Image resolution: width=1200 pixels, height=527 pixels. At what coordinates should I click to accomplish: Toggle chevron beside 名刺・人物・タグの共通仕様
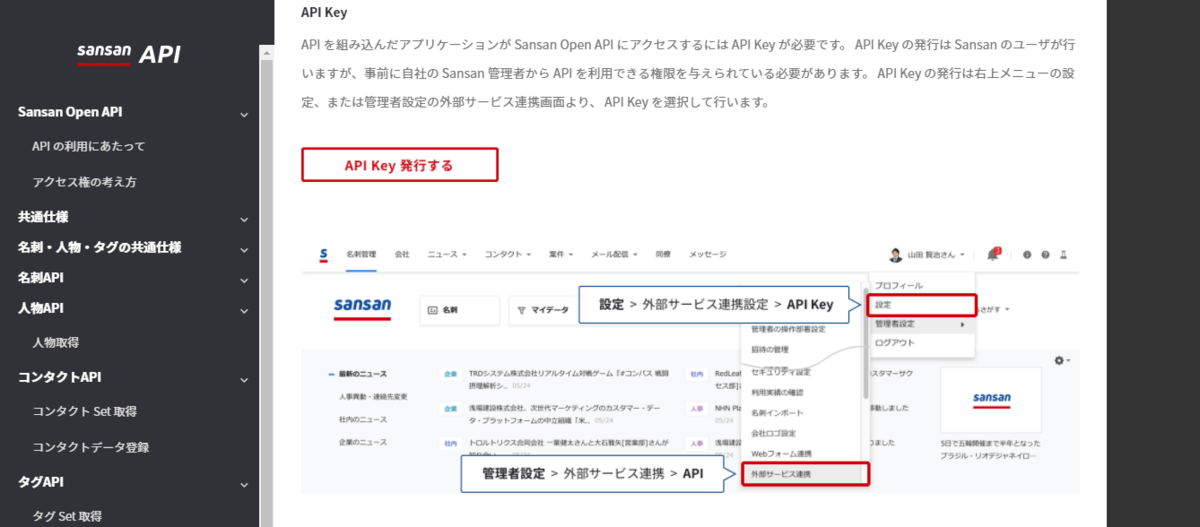click(244, 248)
